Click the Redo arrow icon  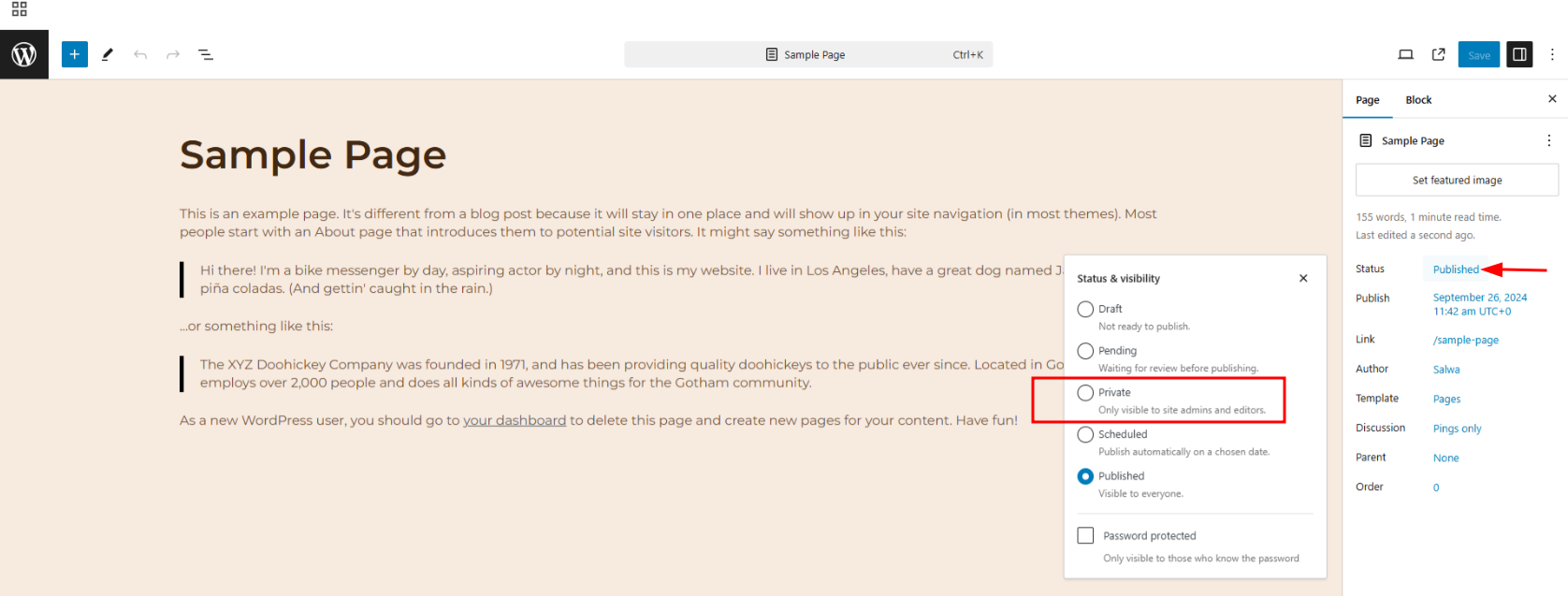click(x=173, y=54)
